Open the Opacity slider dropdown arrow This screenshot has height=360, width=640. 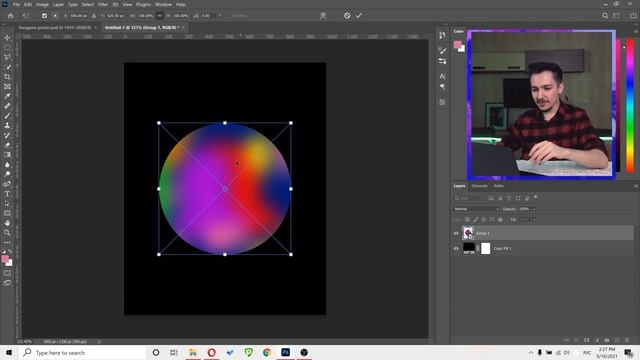click(x=534, y=209)
